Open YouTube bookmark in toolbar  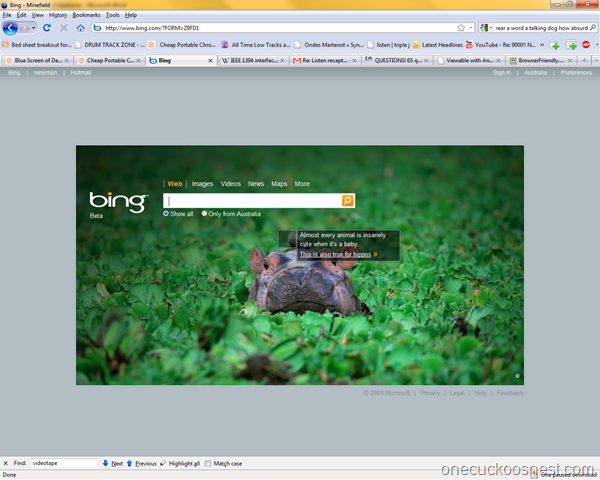501,45
